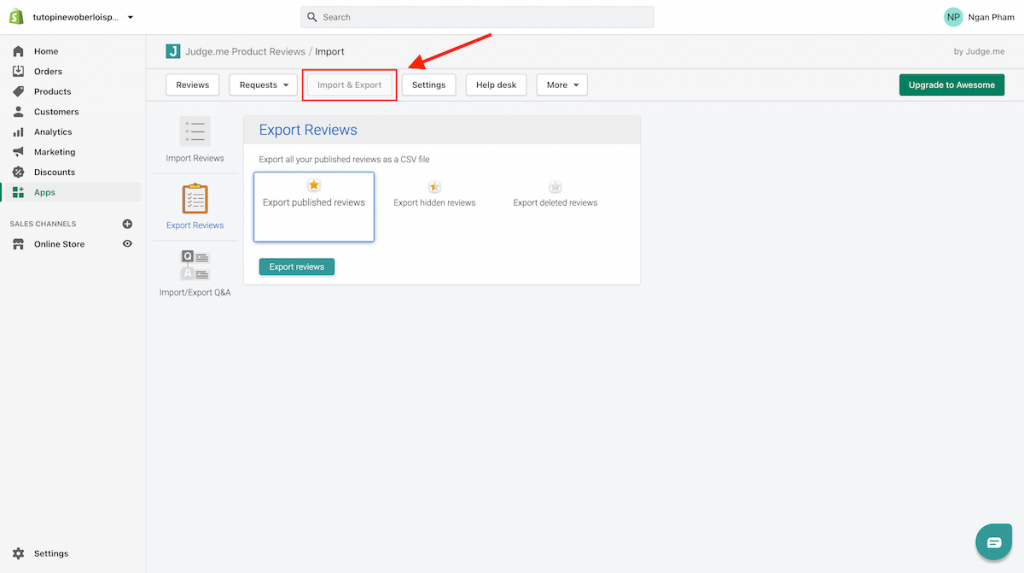Open Marketing in sidebar

point(54,152)
